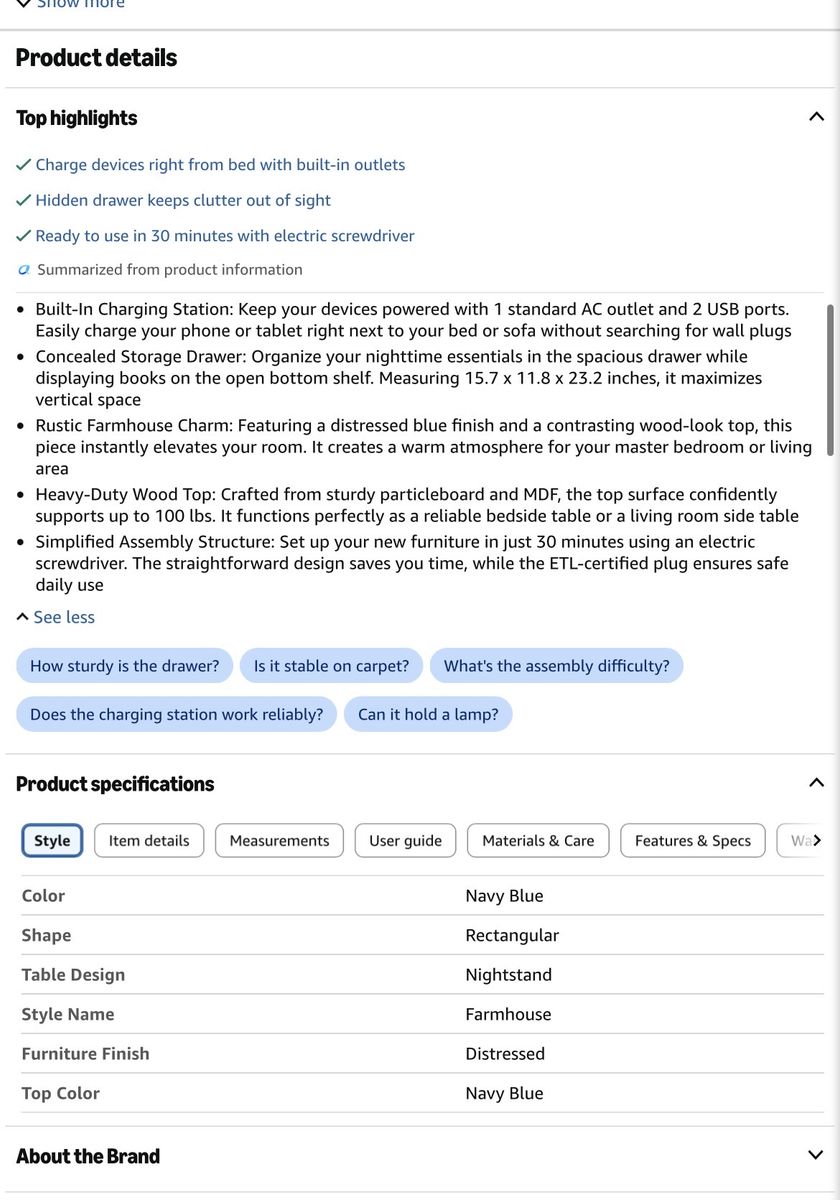
Task: Expand the About the Brand section
Action: [816, 1155]
